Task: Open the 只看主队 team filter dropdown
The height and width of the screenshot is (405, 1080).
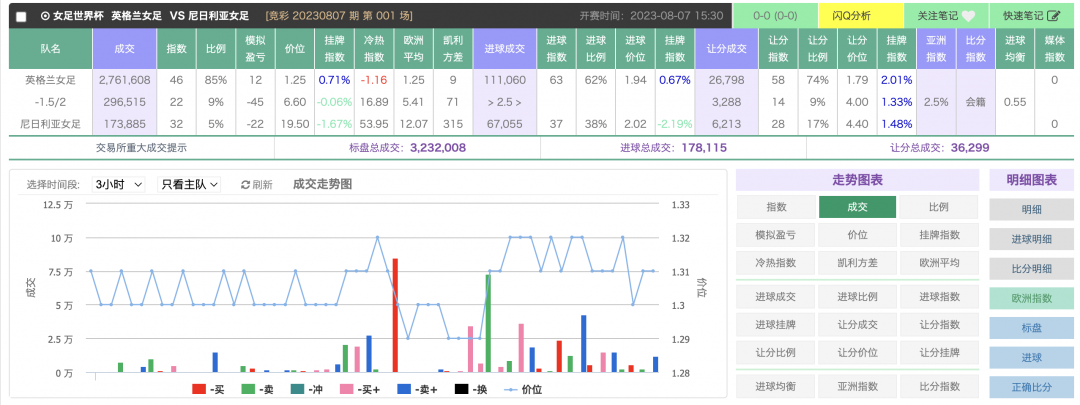Action: [x=188, y=184]
